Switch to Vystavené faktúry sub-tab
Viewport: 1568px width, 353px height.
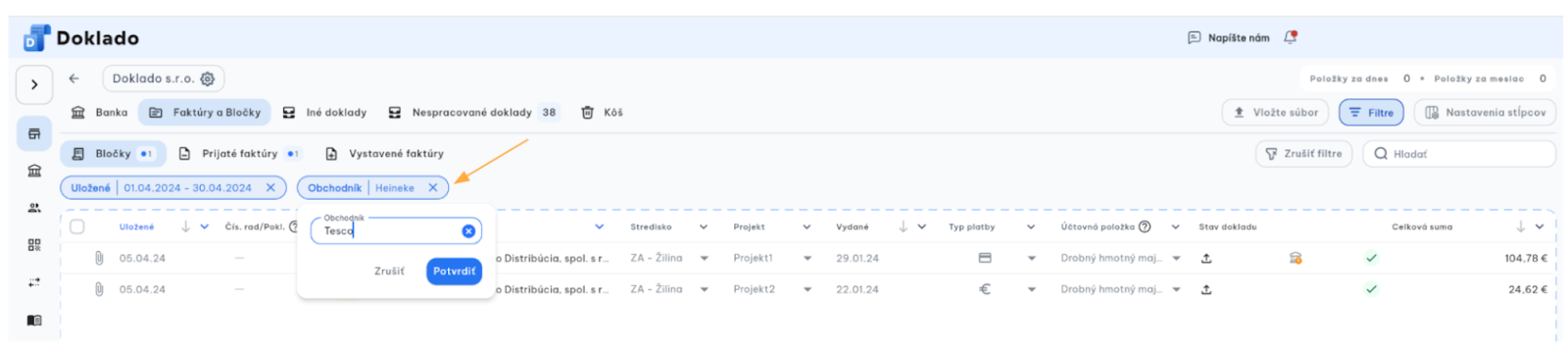click(x=384, y=154)
